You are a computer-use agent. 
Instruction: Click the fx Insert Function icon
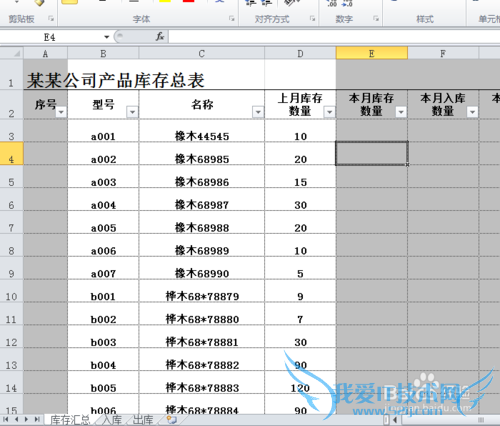tap(160, 36)
